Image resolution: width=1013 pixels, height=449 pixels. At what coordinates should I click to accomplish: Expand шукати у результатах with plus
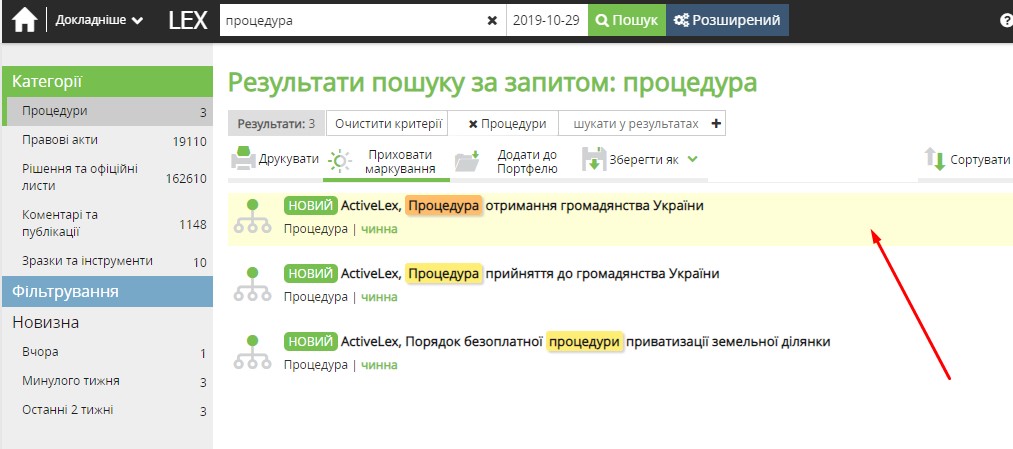coord(715,123)
